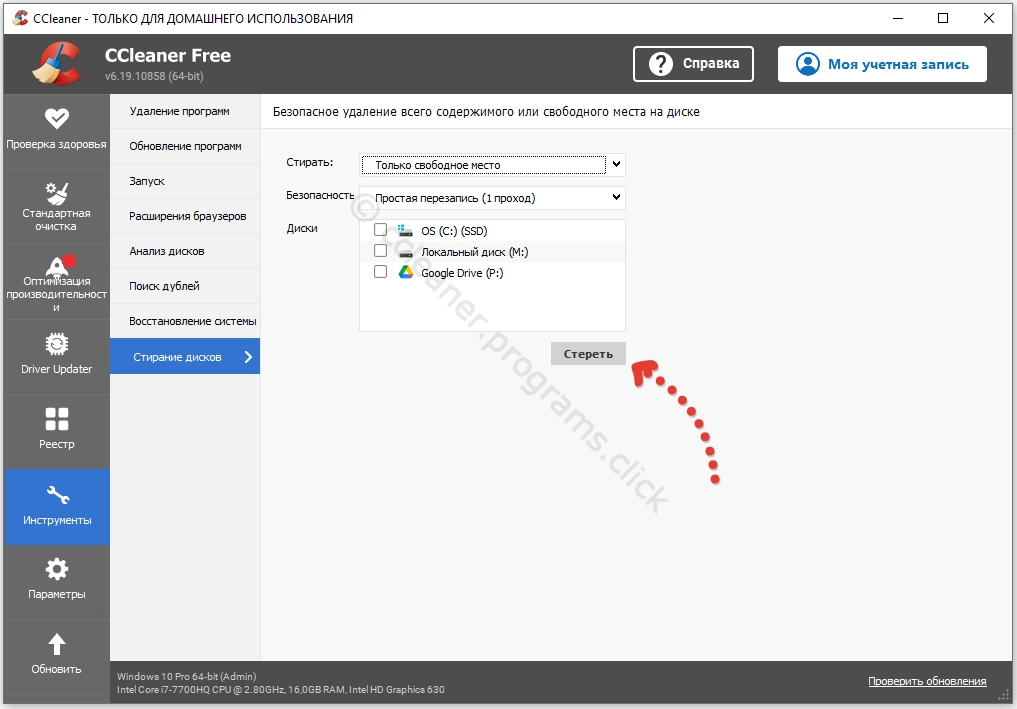
Task: Select Tools wrench icon
Action: tap(58, 495)
